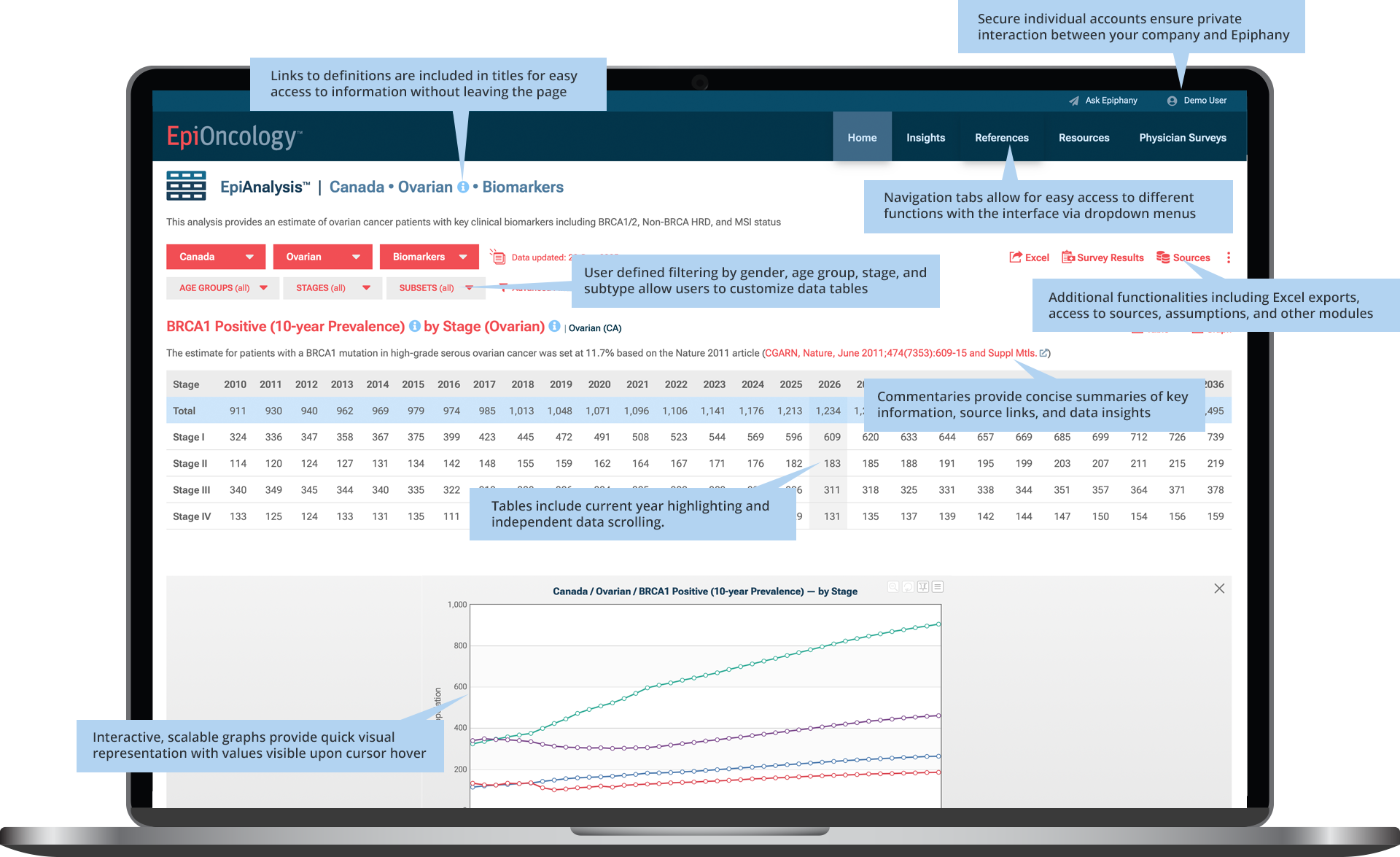
Task: Expand the Ovarian cancer type dropdown
Action: 322,257
